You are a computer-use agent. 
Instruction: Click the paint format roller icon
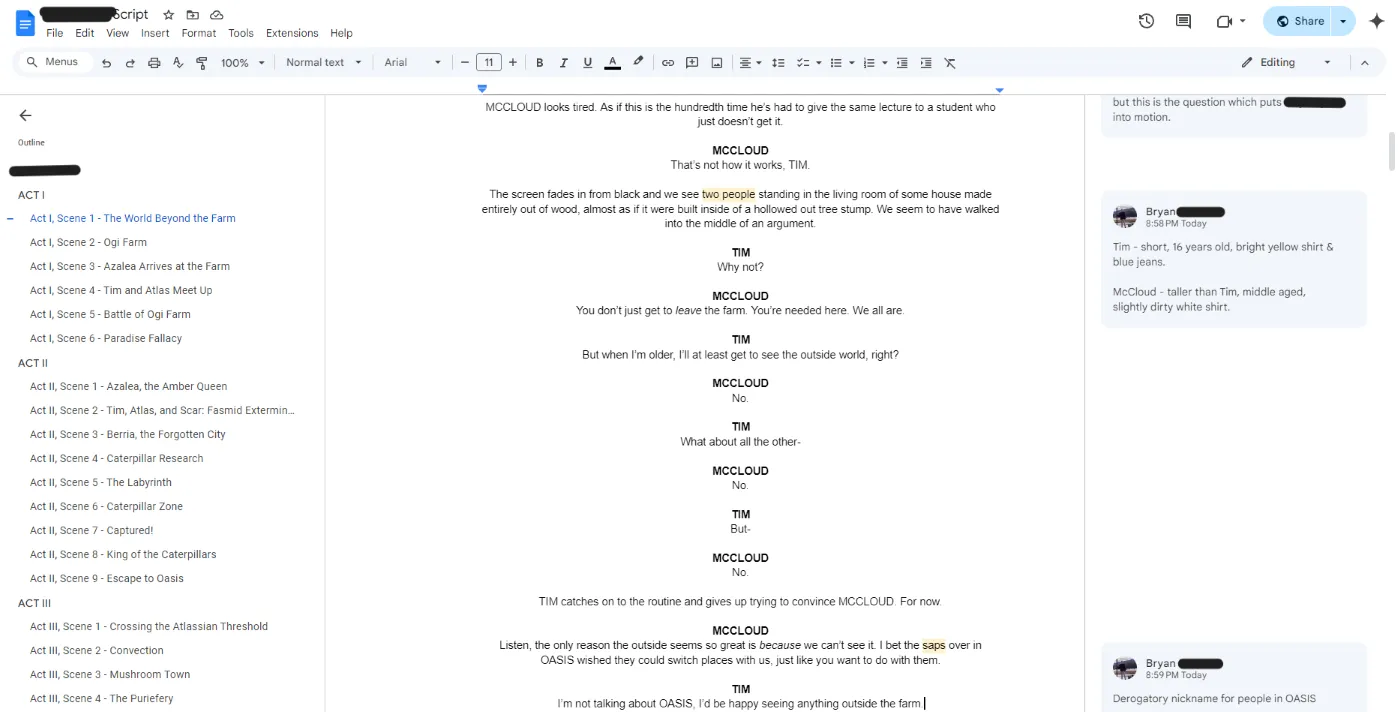coord(202,63)
